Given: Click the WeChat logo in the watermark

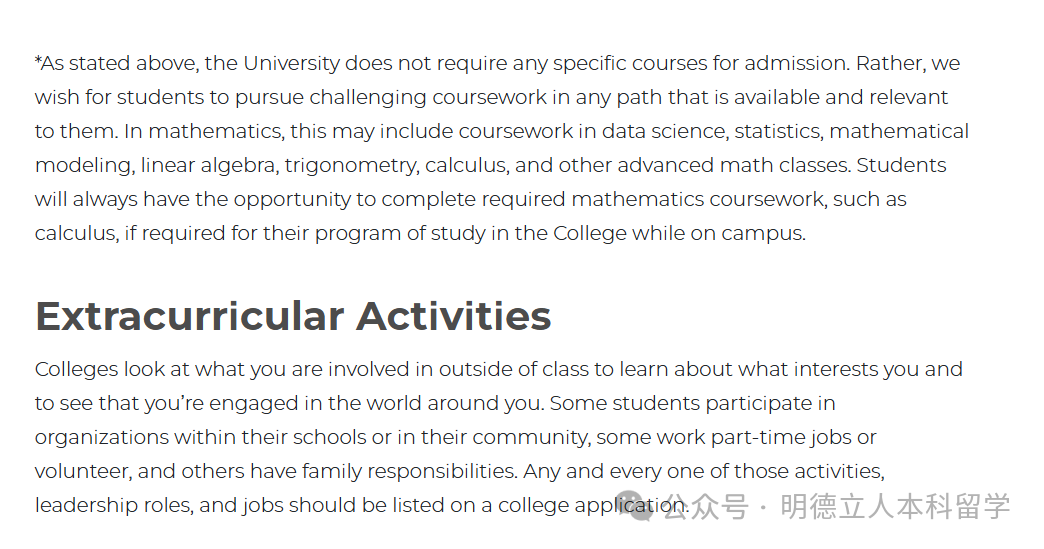Looking at the screenshot, I should coord(634,504).
